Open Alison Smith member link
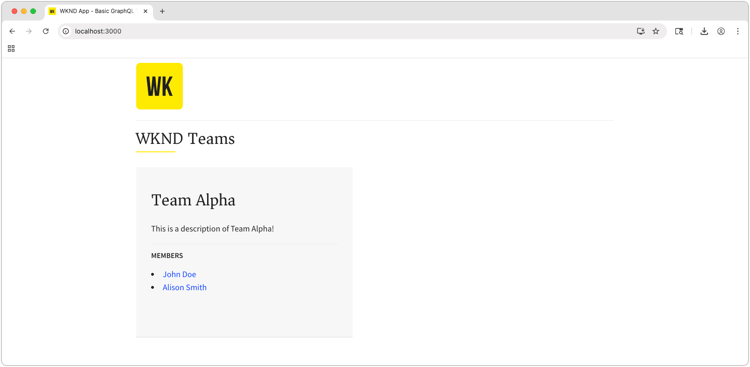This screenshot has width=750, height=367. pyautogui.click(x=185, y=288)
